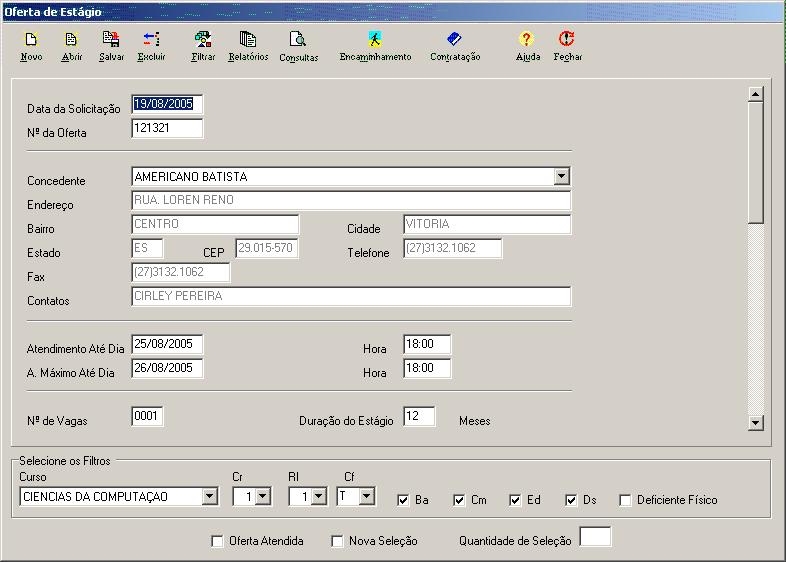The width and height of the screenshot is (786, 562).
Task: Click Hora field beside Atendimento Até Dia
Action: [x=427, y=344]
